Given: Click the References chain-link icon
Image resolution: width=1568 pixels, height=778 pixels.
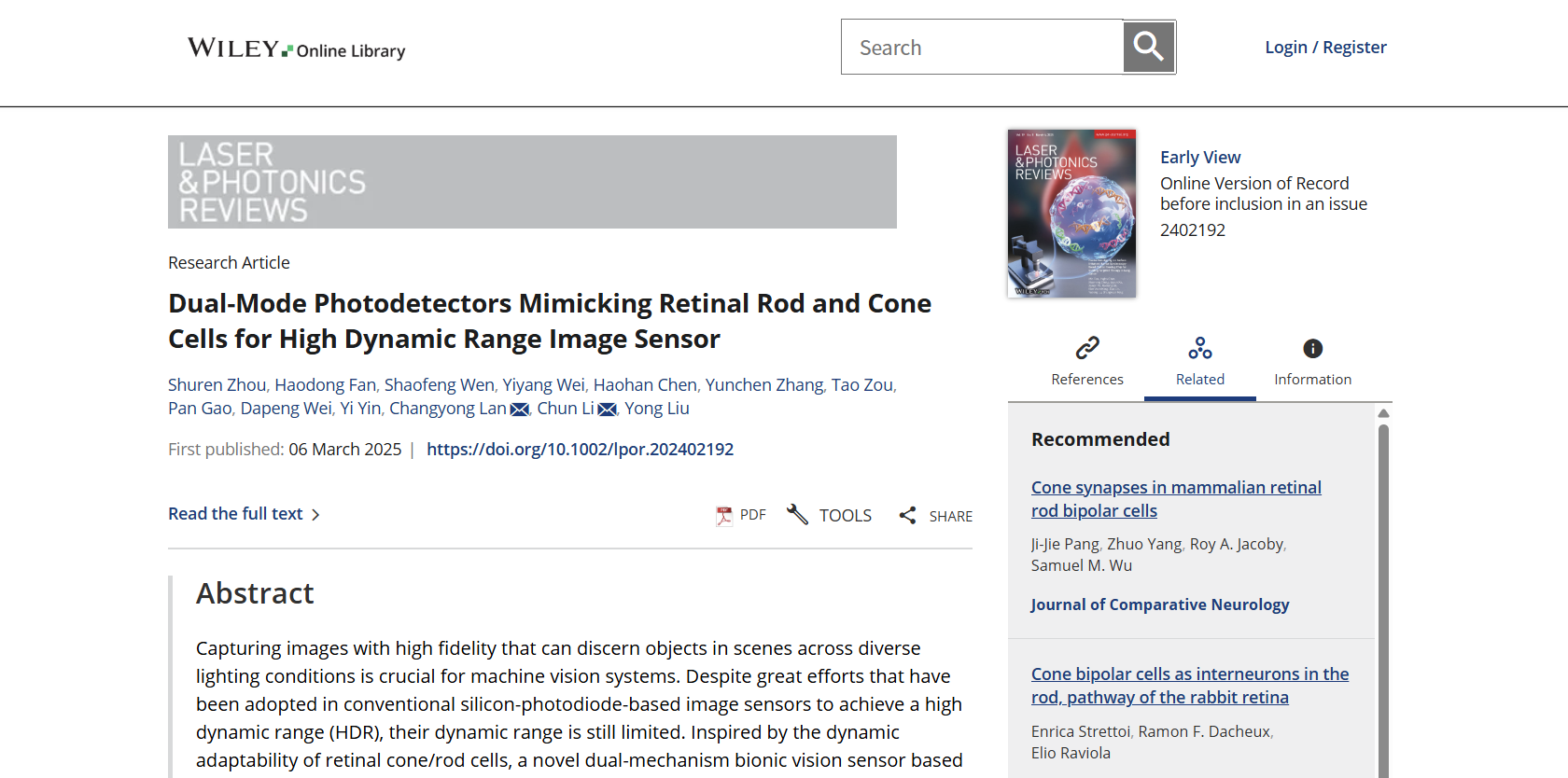Looking at the screenshot, I should click(x=1086, y=349).
